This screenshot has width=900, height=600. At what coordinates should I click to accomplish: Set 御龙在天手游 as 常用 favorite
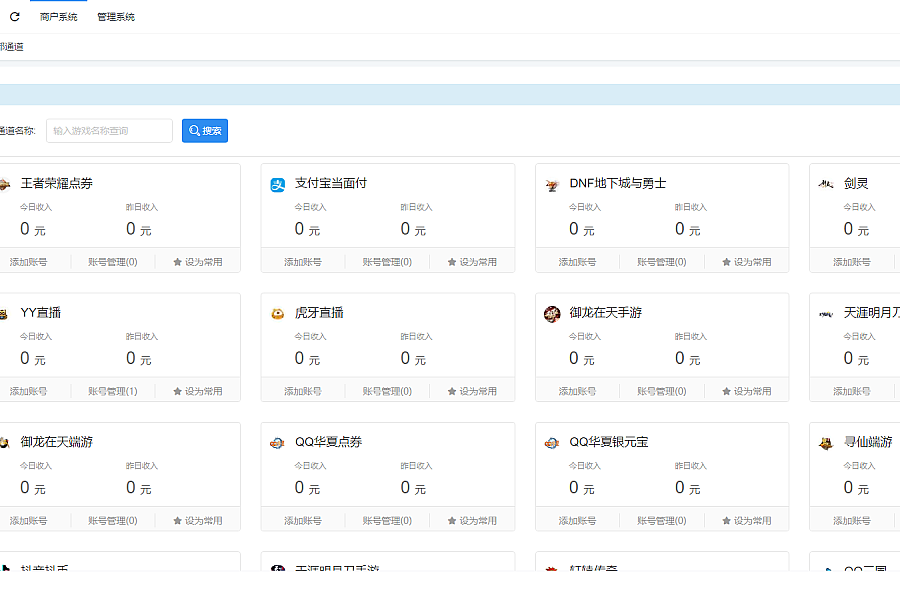click(747, 391)
